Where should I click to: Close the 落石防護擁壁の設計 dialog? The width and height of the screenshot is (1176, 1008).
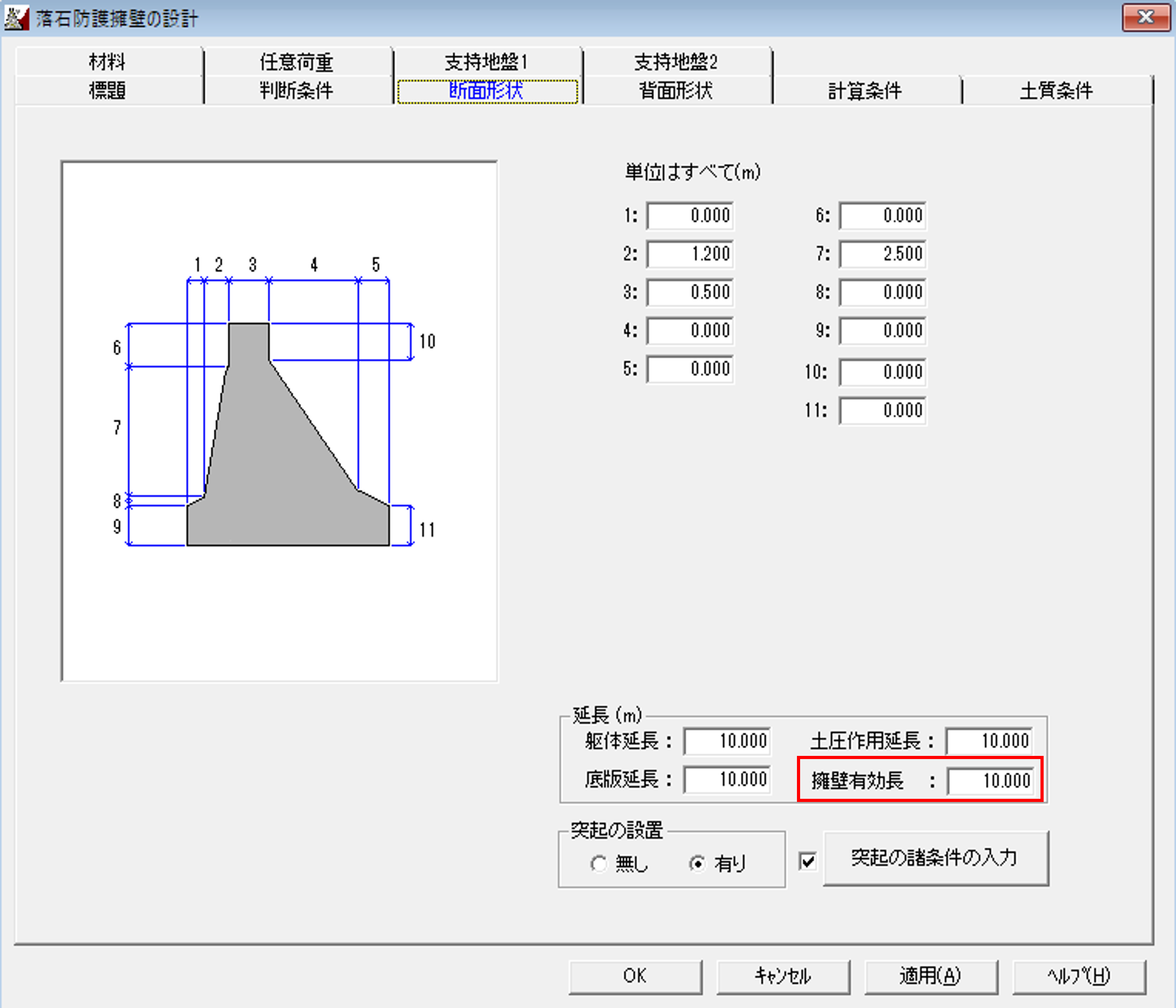pyautogui.click(x=1145, y=18)
